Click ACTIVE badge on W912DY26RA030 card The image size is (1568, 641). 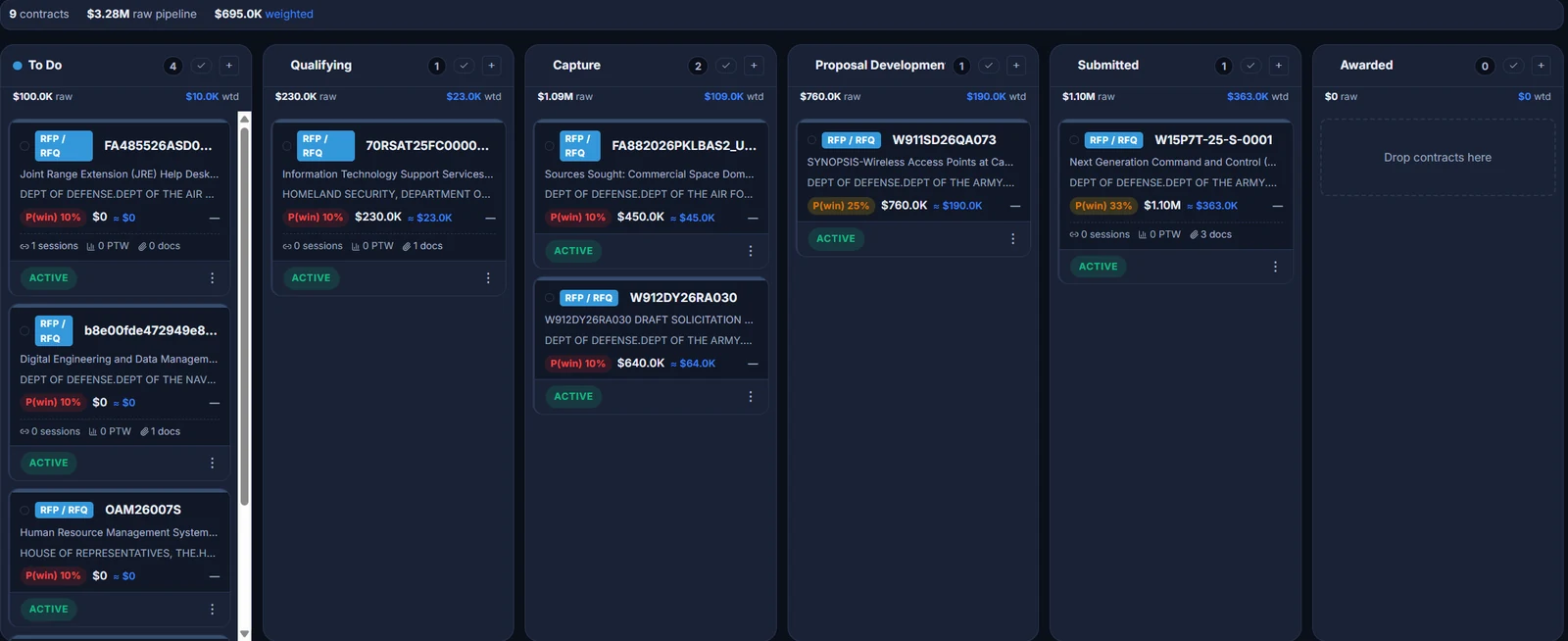573,397
